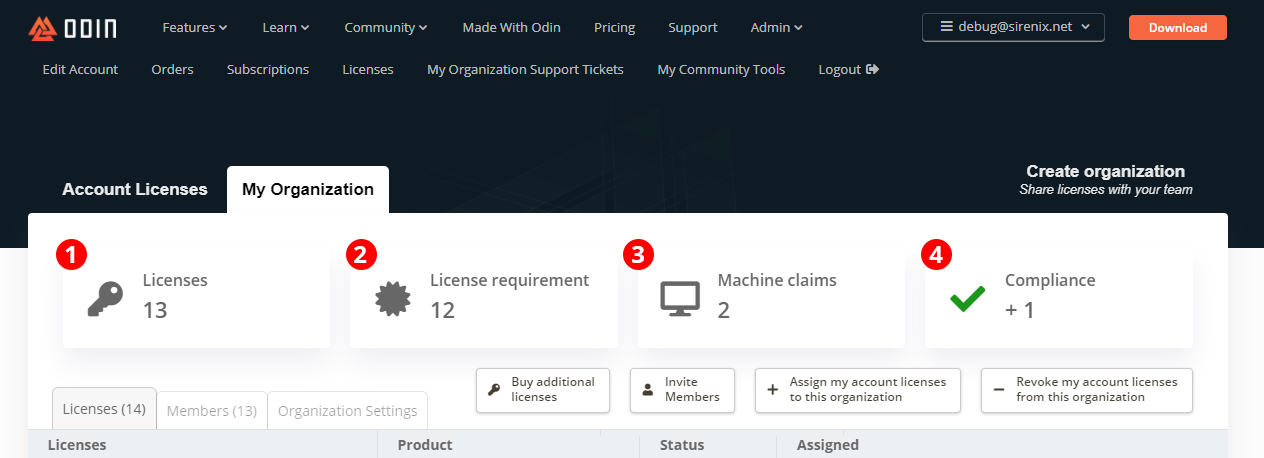Open the Subscriptions link
This screenshot has width=1264, height=458.
(x=268, y=69)
